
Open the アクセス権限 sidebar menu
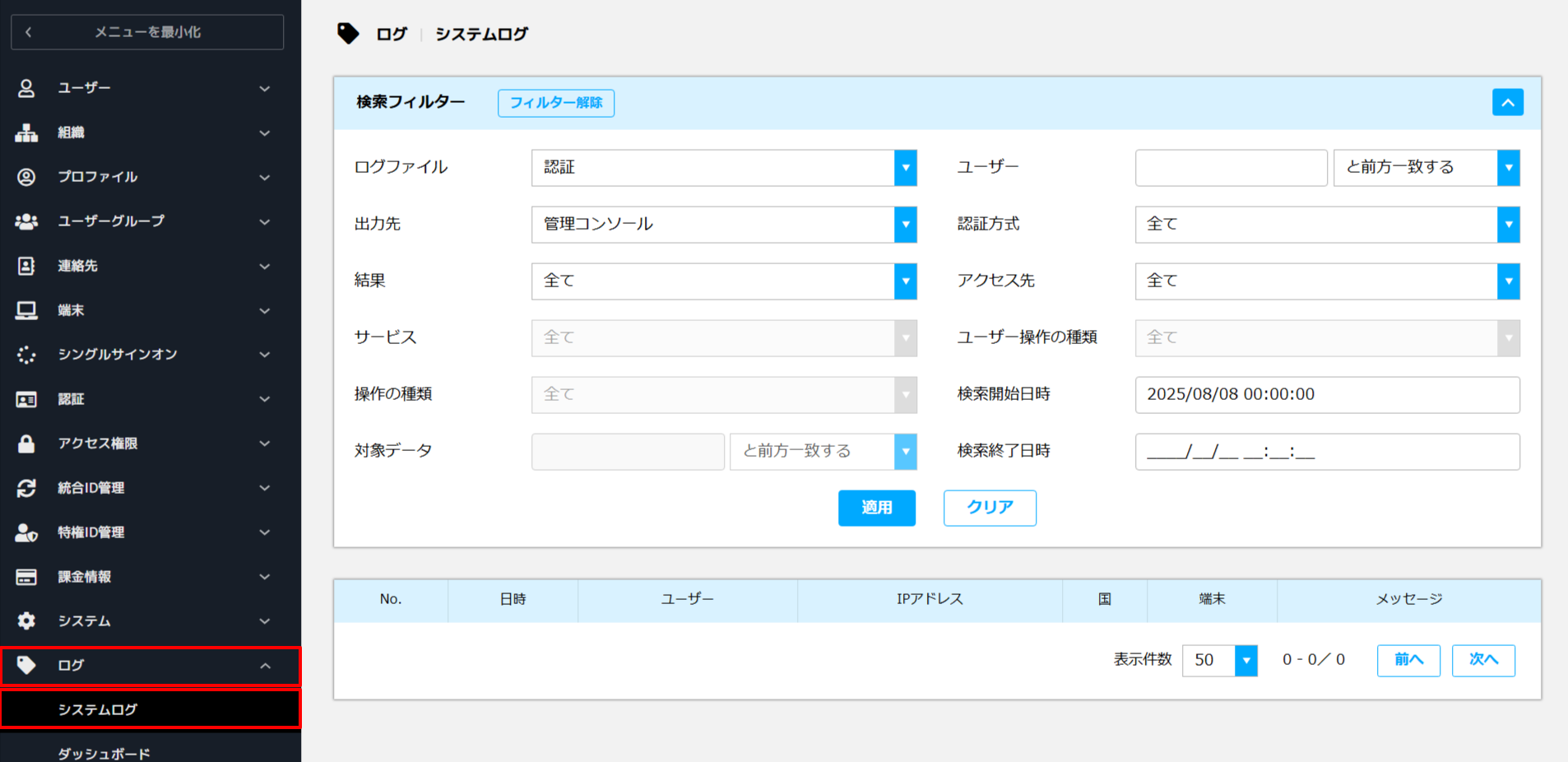tap(151, 444)
